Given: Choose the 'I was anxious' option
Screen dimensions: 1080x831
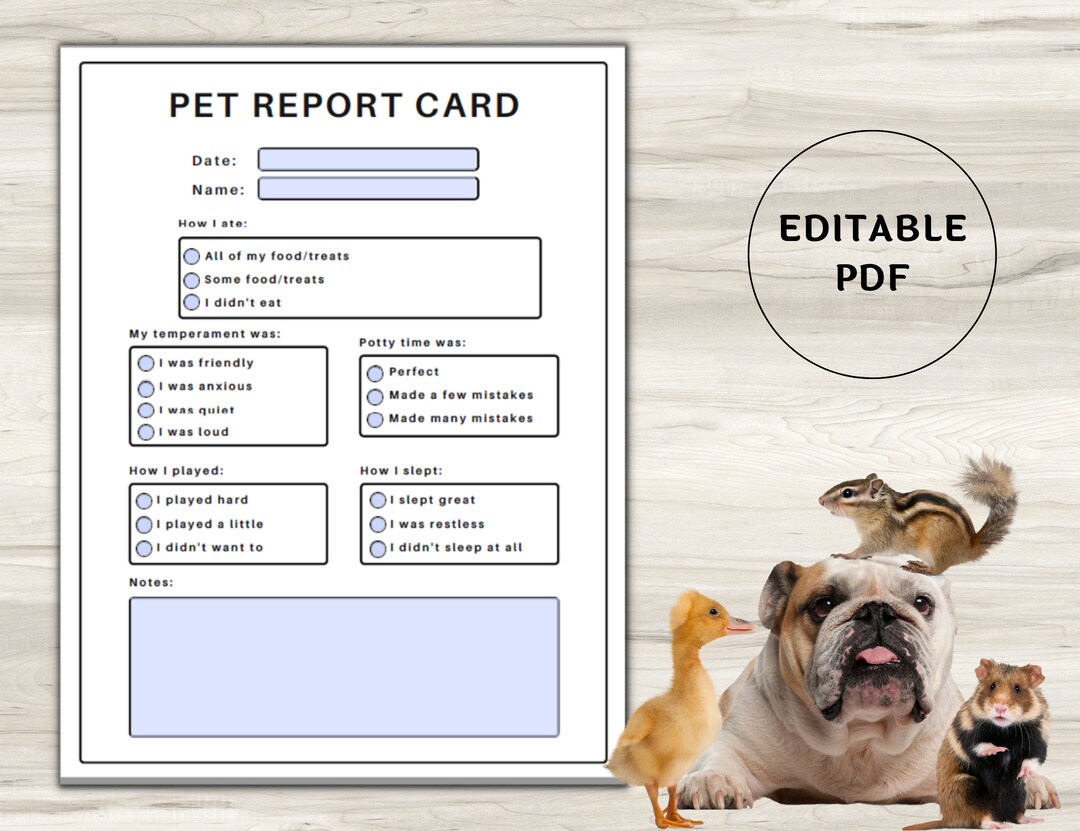Looking at the screenshot, I should pos(144,386).
